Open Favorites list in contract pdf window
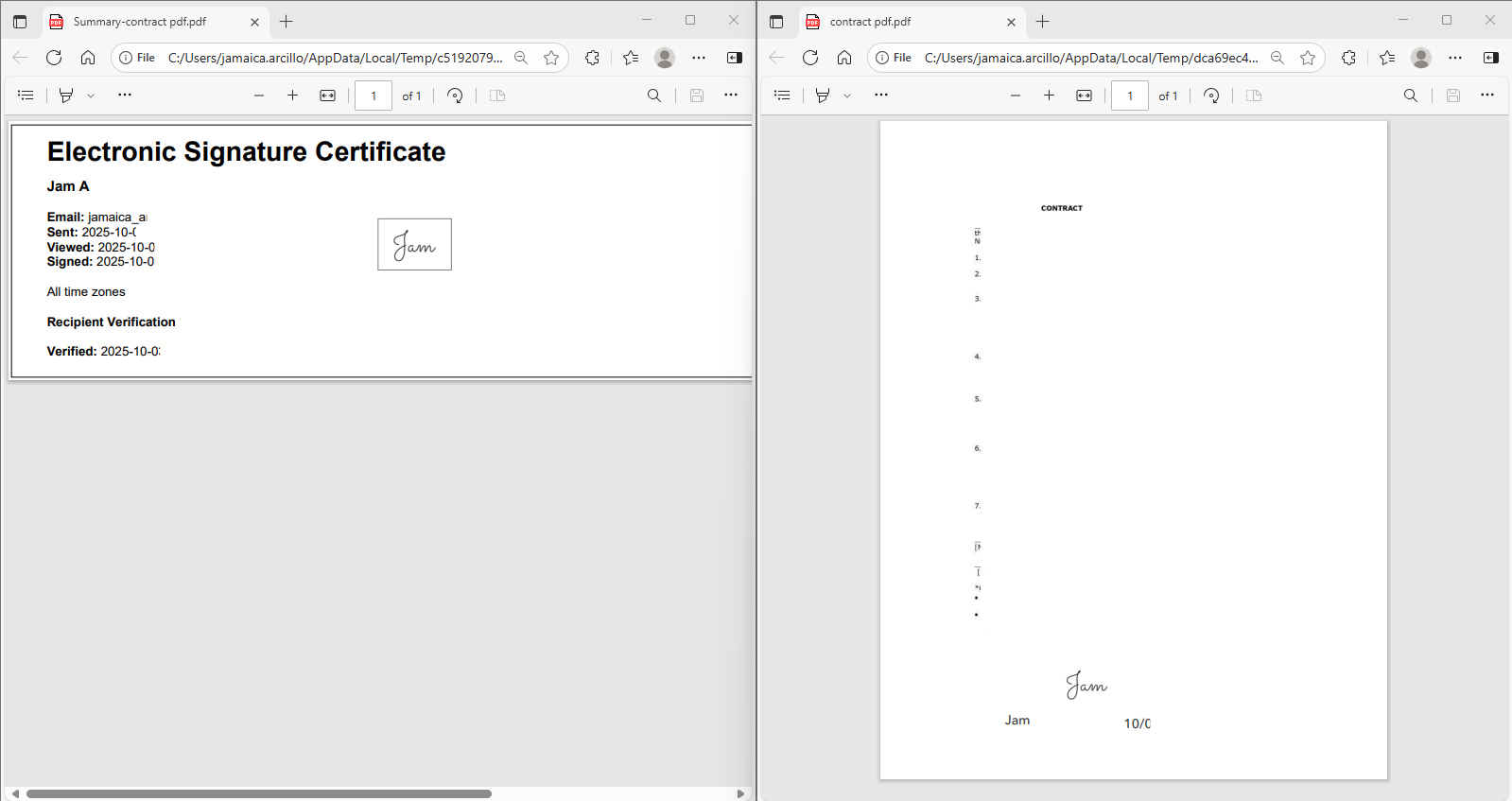The width and height of the screenshot is (1512, 801). tap(1387, 58)
